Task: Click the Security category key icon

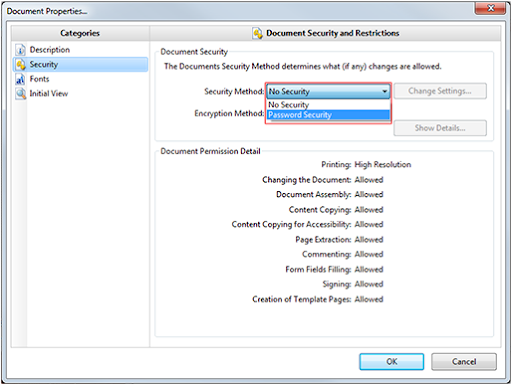Action: coord(20,64)
